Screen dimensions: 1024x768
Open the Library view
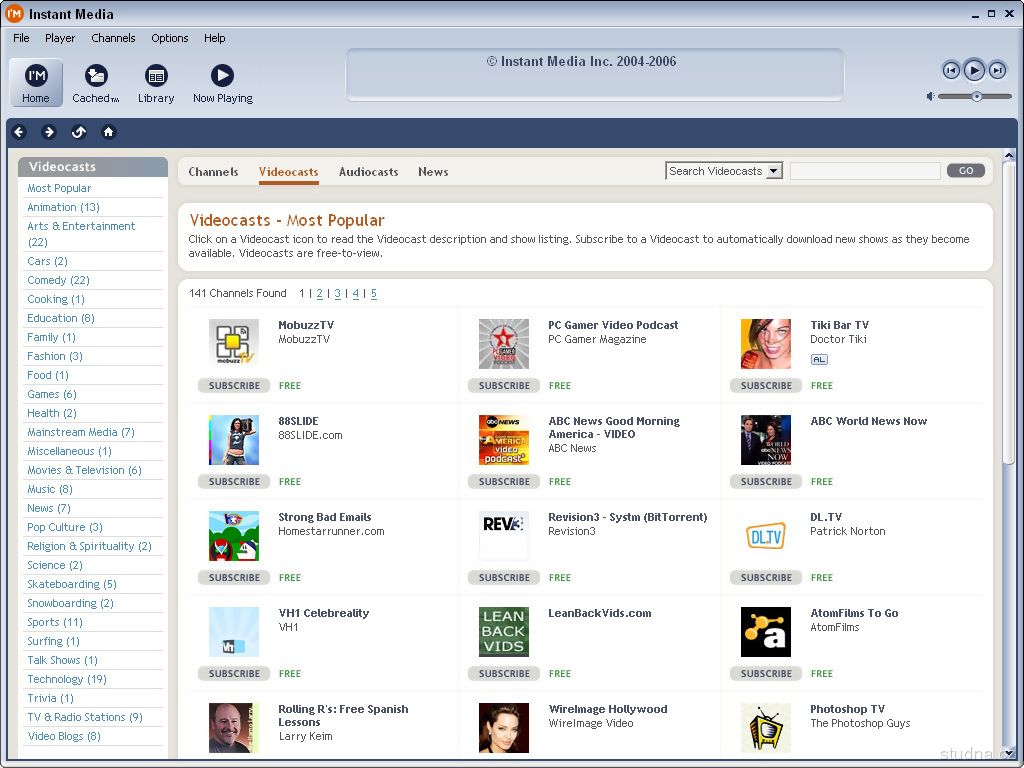pos(156,82)
